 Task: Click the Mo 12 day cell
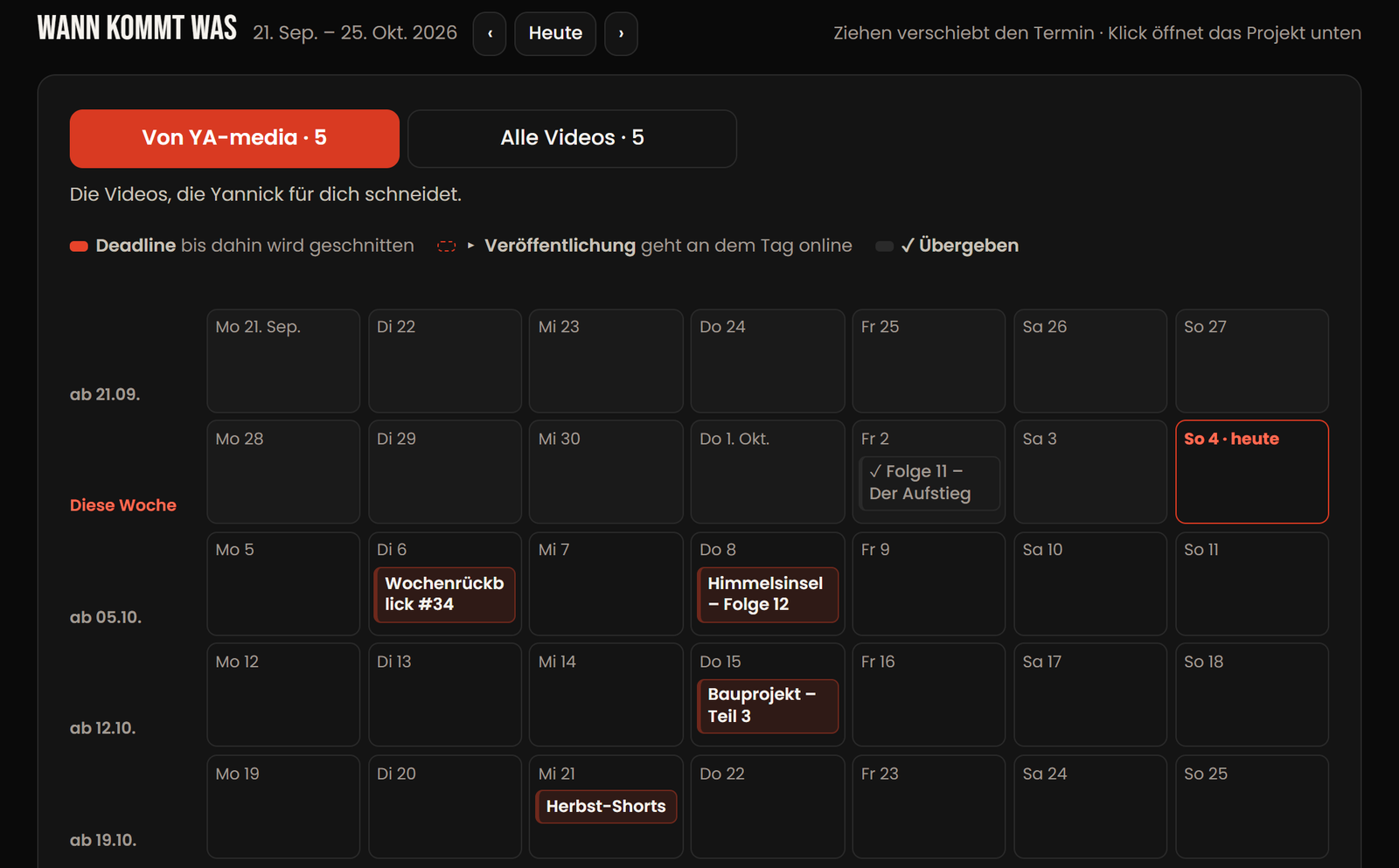coord(283,695)
